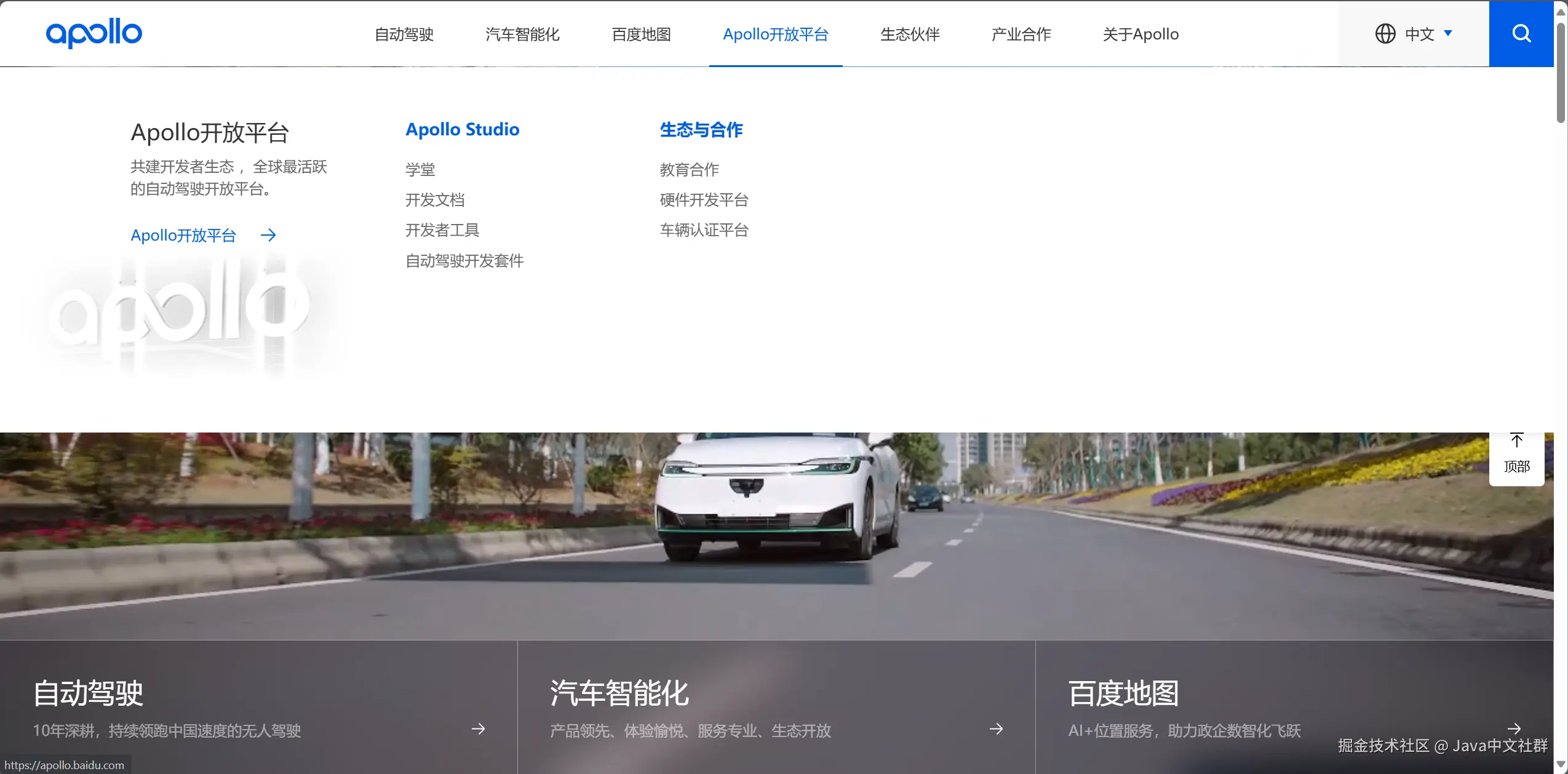Open the 自动驾驶 navigation menu

404,34
